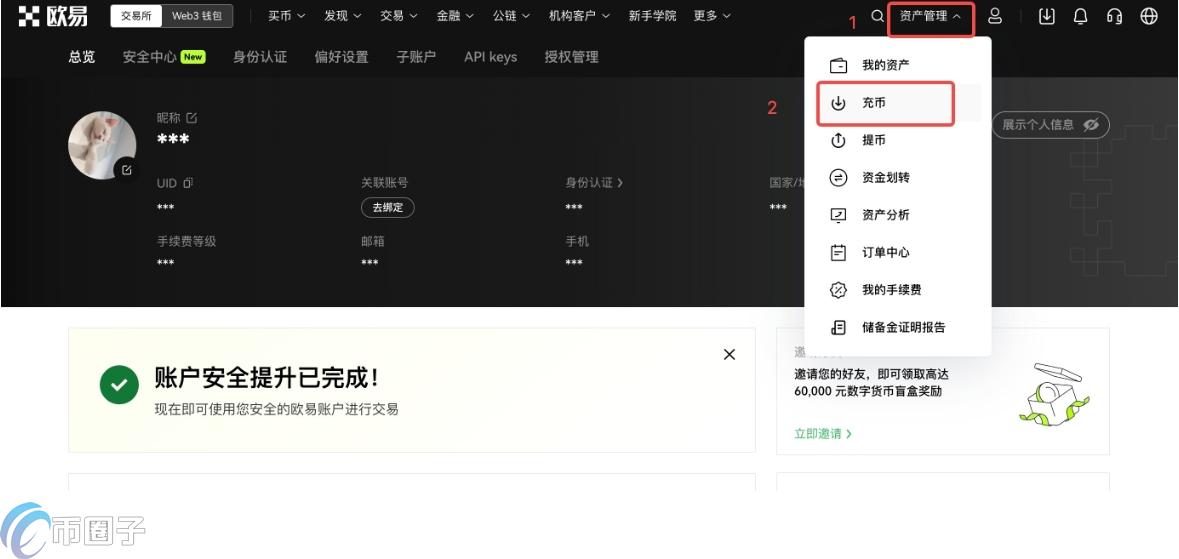
Task: Switch to the 授权管理 tab
Action: 571,57
